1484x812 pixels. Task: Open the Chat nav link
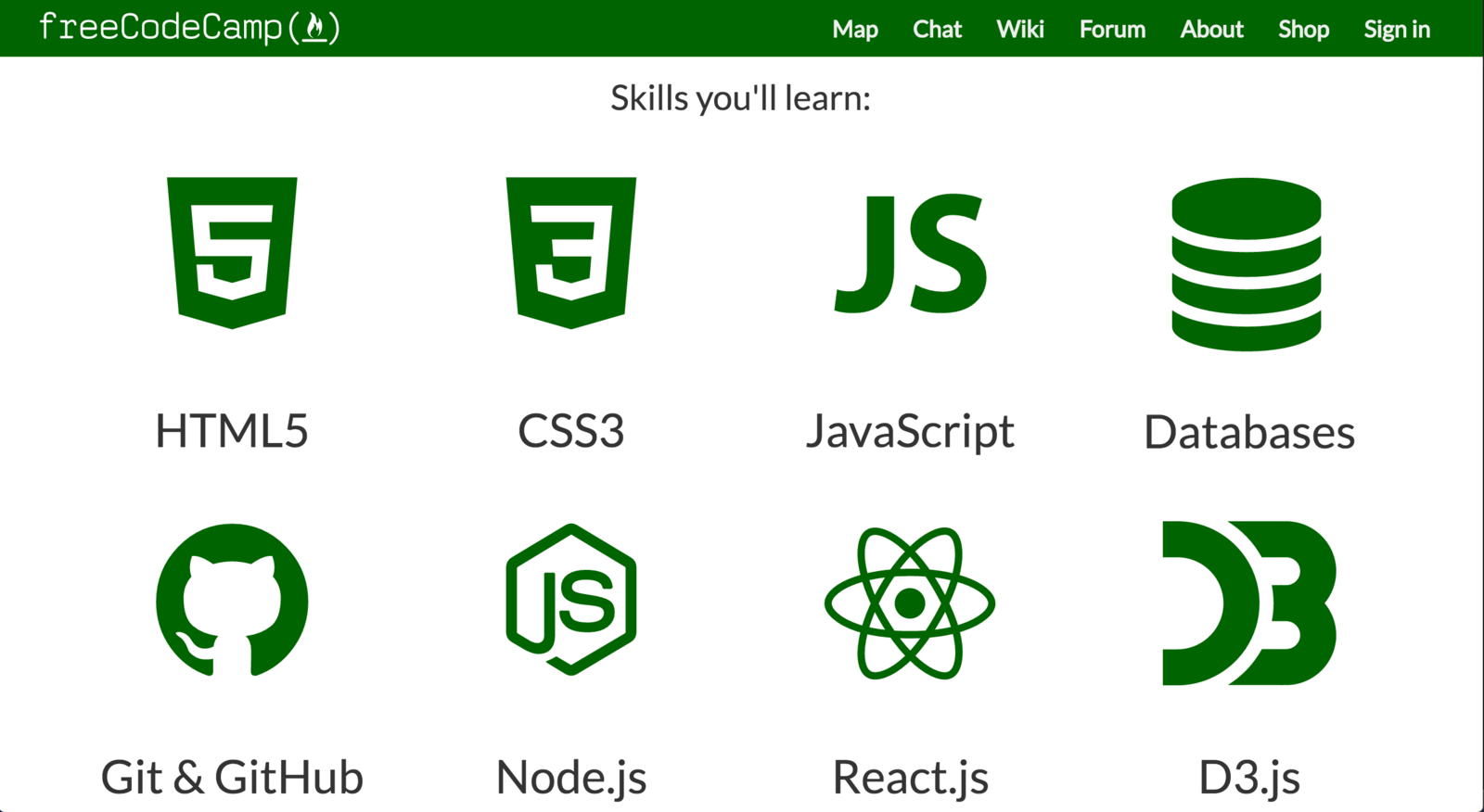click(937, 29)
